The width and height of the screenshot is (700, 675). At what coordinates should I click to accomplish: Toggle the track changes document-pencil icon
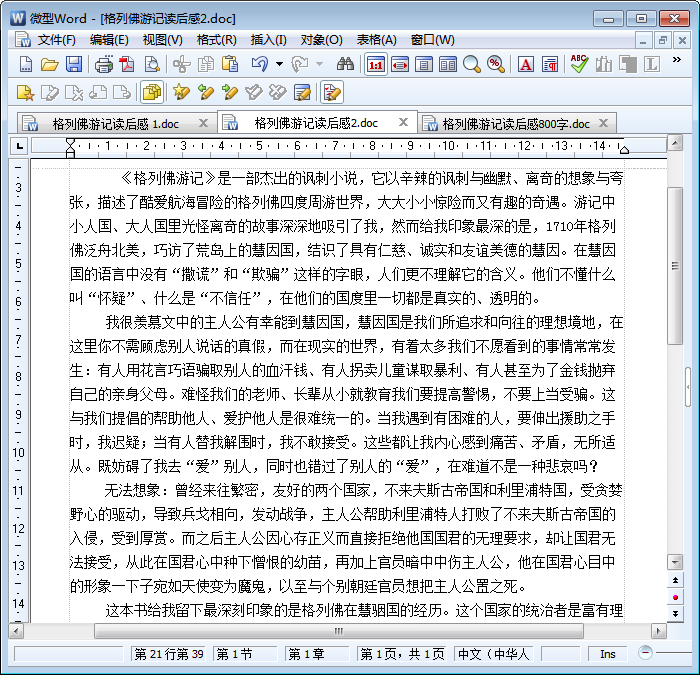(332, 92)
